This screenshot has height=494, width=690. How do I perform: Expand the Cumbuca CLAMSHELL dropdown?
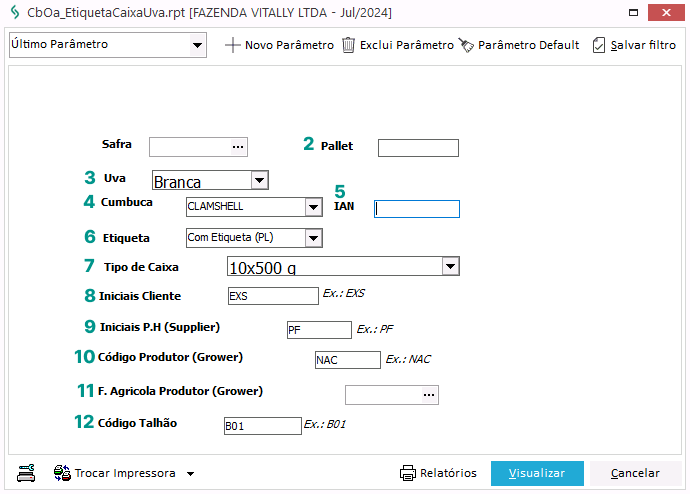pos(312,207)
